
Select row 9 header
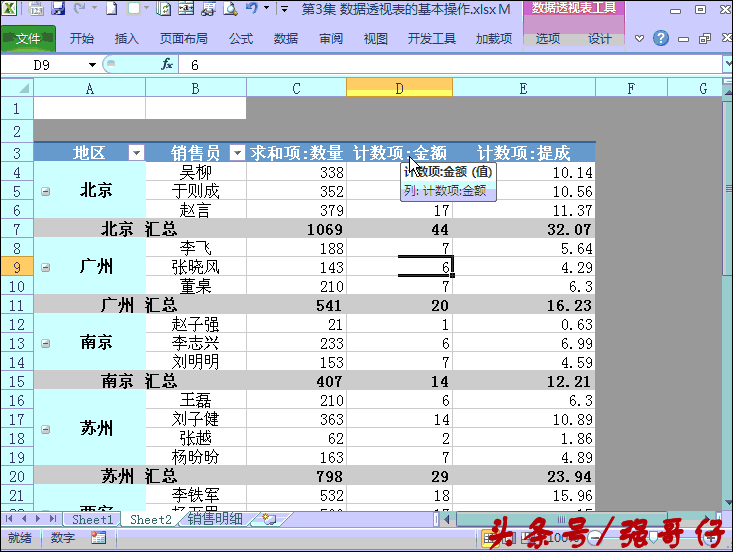(17, 267)
